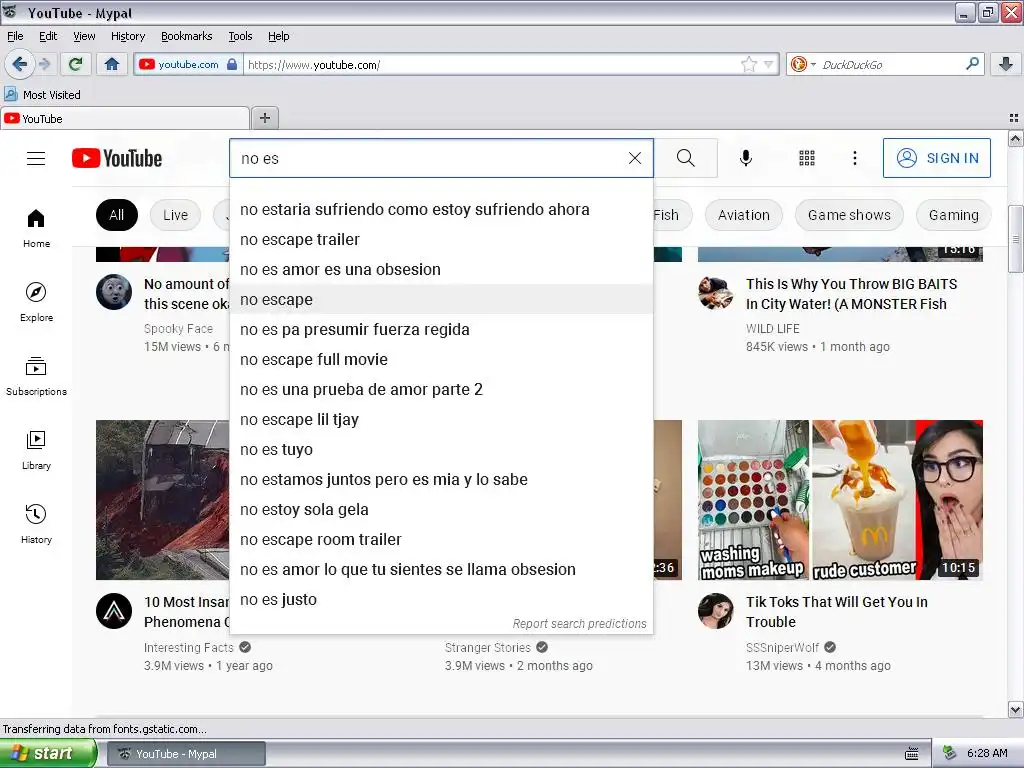This screenshot has height=768, width=1024.
Task: Open Explore in the sidebar
Action: [x=37, y=302]
